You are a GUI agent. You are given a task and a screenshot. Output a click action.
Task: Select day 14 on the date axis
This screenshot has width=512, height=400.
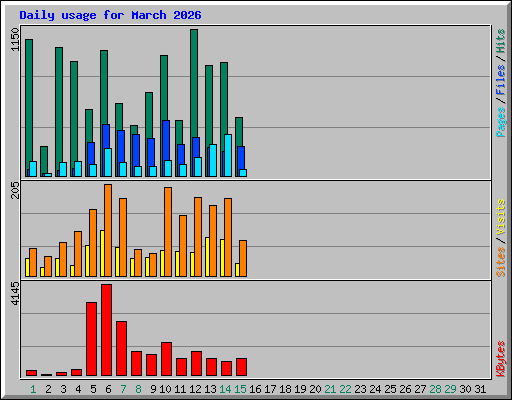pyautogui.click(x=225, y=389)
